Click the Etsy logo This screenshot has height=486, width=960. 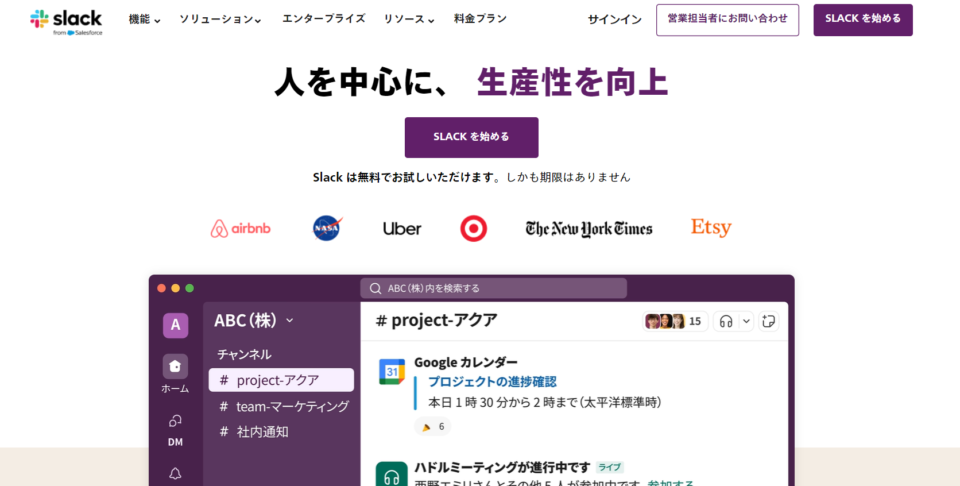pos(711,228)
